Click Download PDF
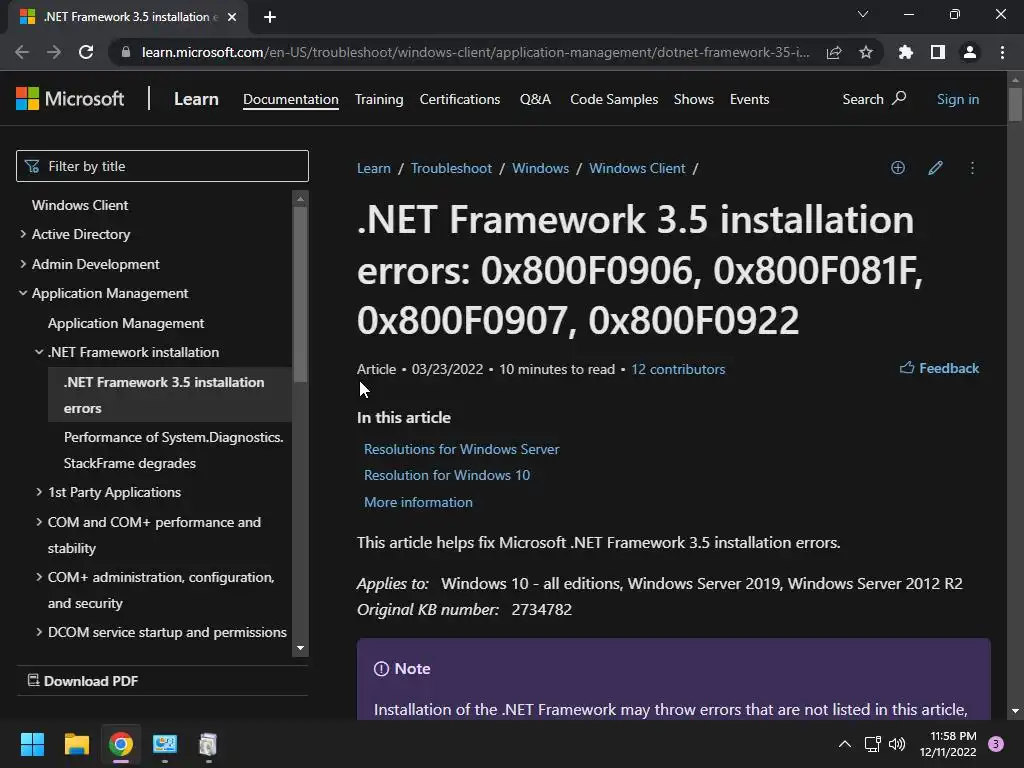The width and height of the screenshot is (1024, 768). [83, 681]
